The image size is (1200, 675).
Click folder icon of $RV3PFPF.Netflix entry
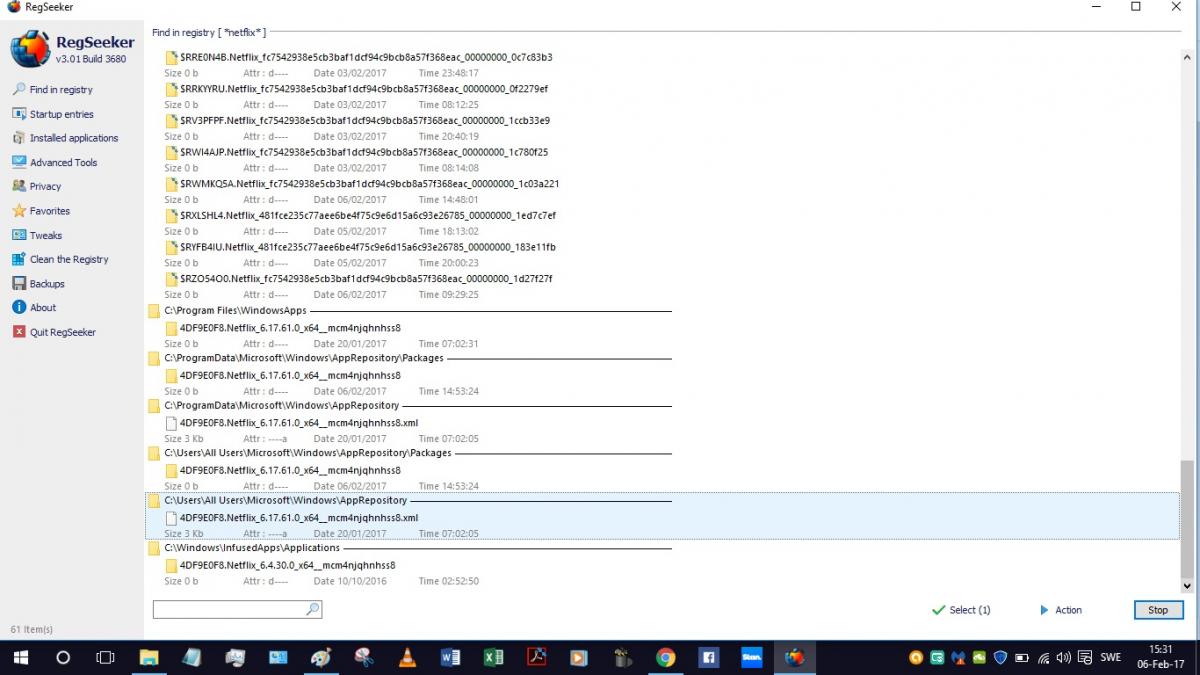click(x=171, y=121)
